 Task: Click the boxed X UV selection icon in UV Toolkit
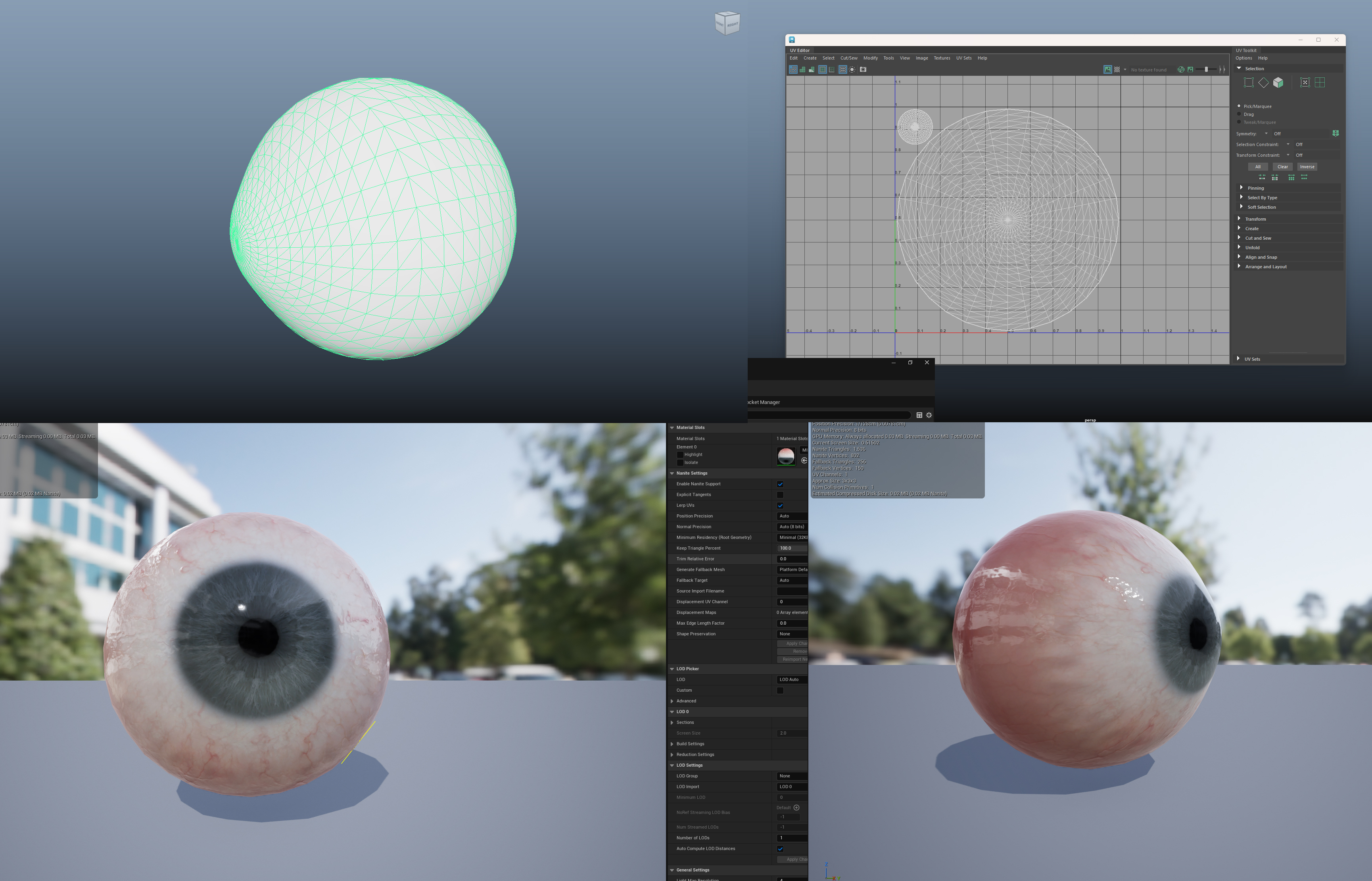tap(1305, 83)
